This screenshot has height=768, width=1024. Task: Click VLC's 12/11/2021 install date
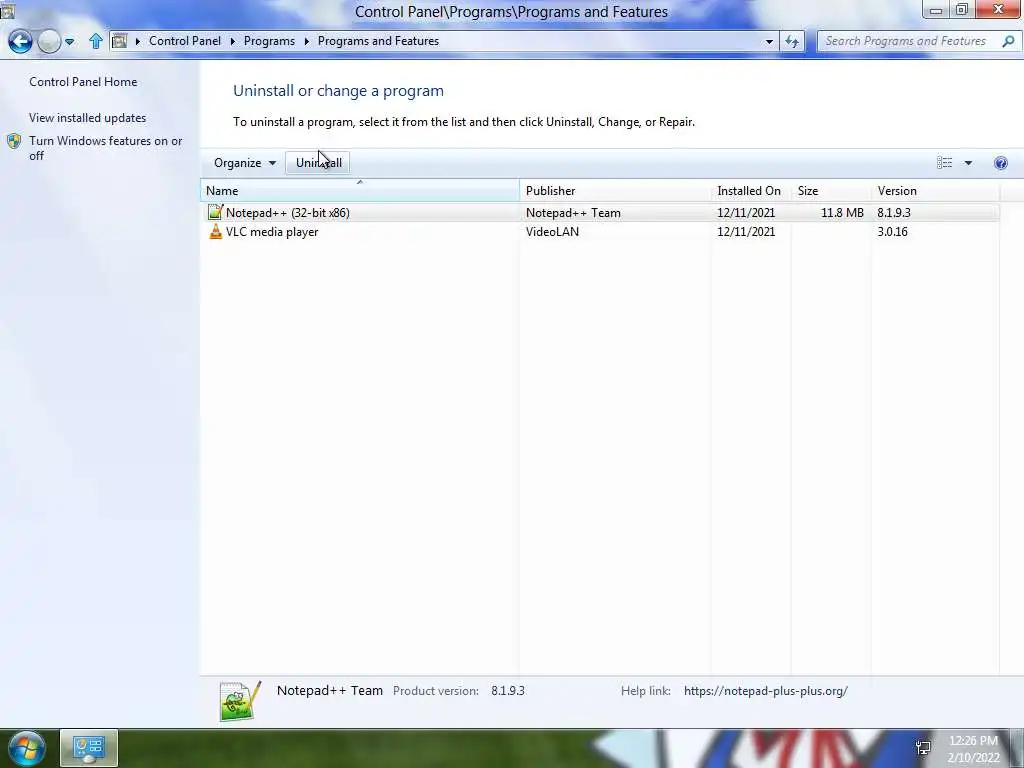[x=746, y=232]
